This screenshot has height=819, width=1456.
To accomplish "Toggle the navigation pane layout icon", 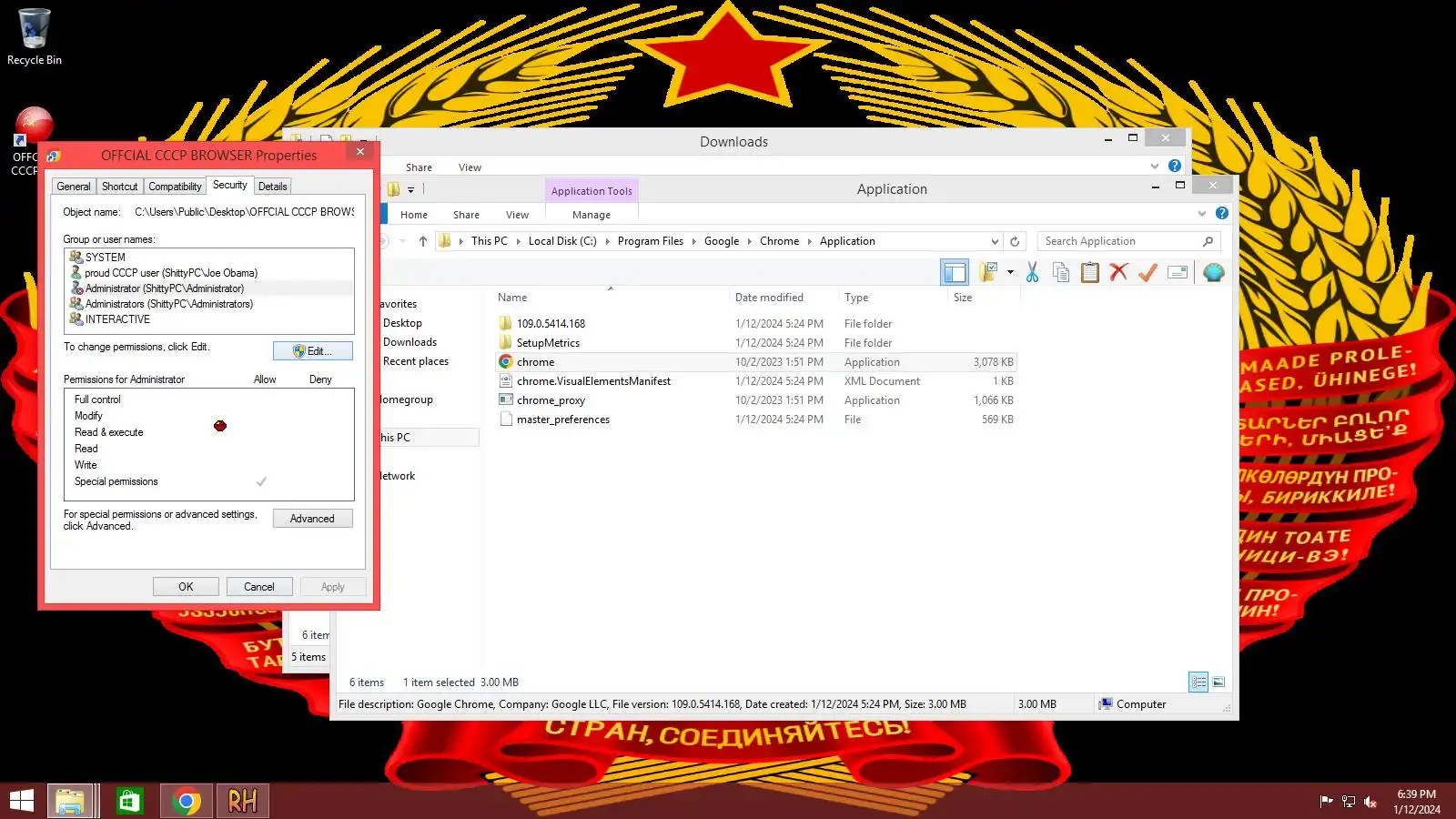I will pyautogui.click(x=955, y=272).
